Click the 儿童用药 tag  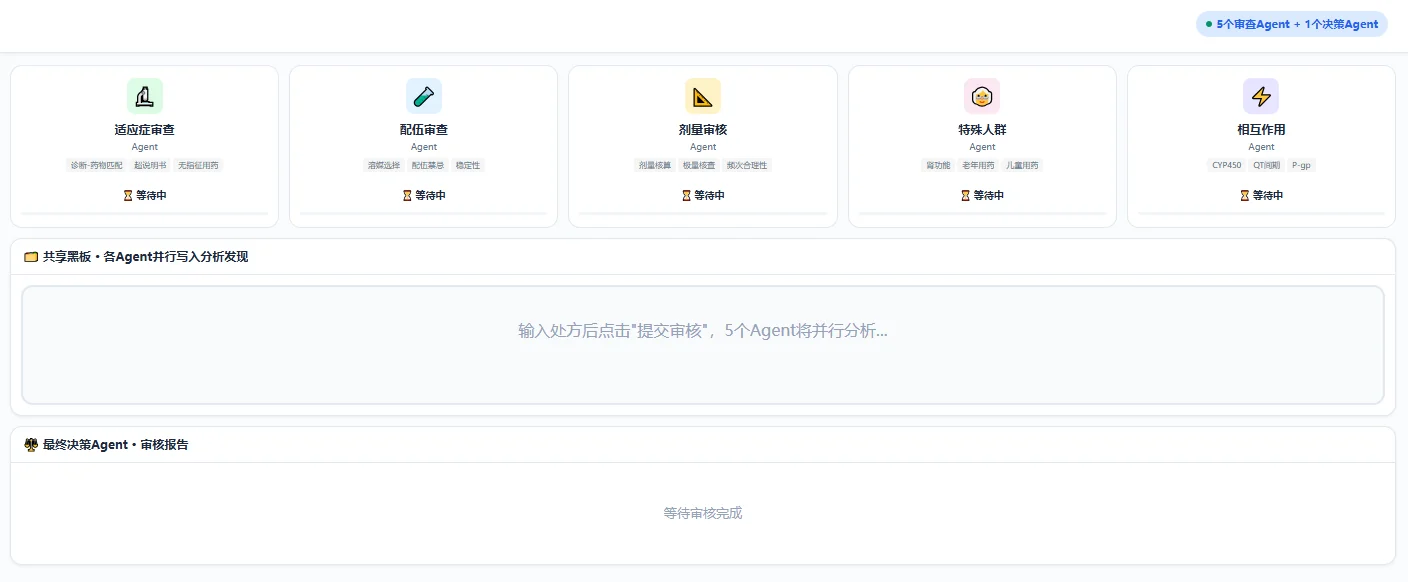point(1022,165)
